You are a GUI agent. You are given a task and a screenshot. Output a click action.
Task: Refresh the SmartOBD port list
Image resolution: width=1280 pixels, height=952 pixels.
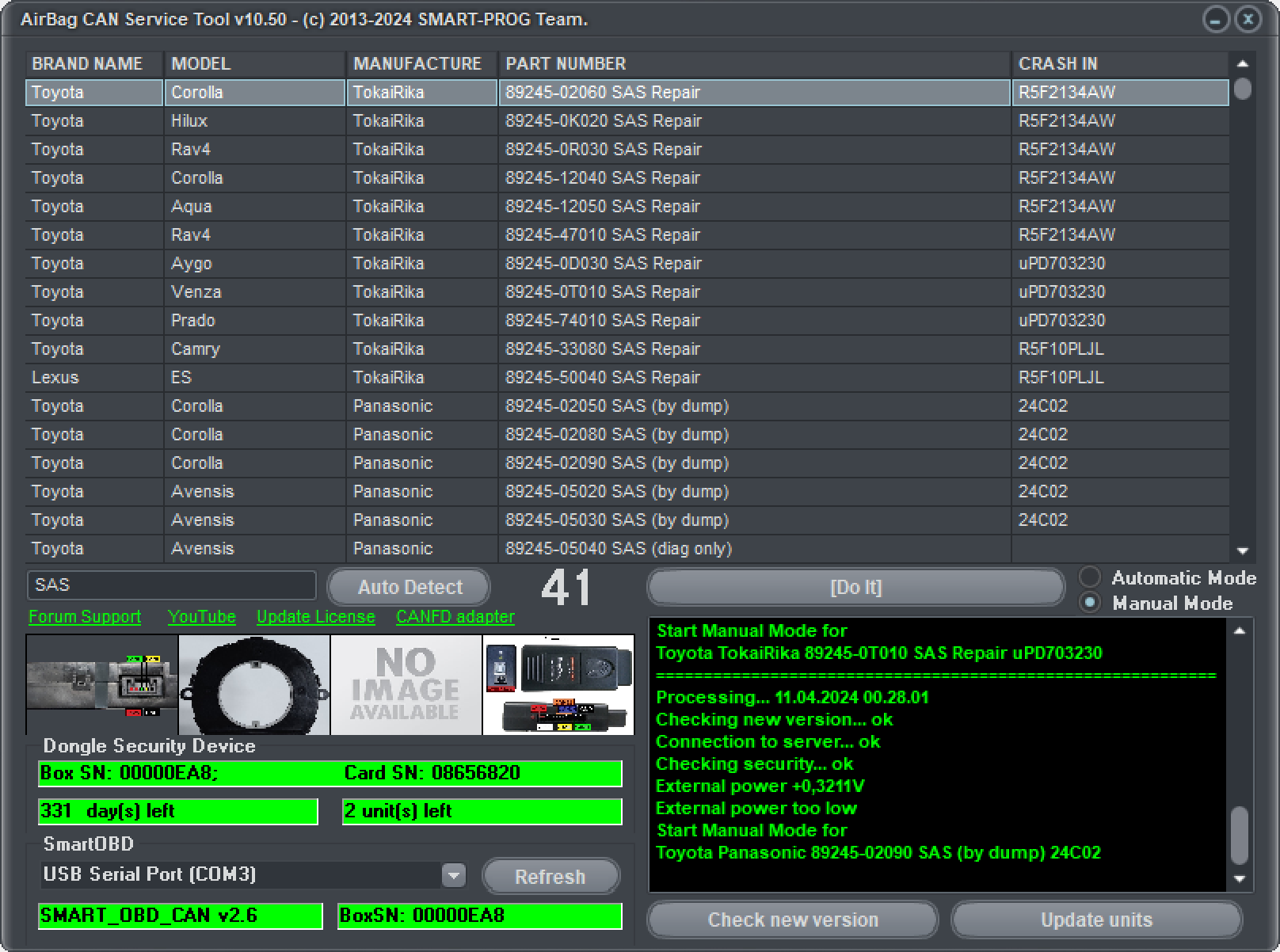(550, 877)
